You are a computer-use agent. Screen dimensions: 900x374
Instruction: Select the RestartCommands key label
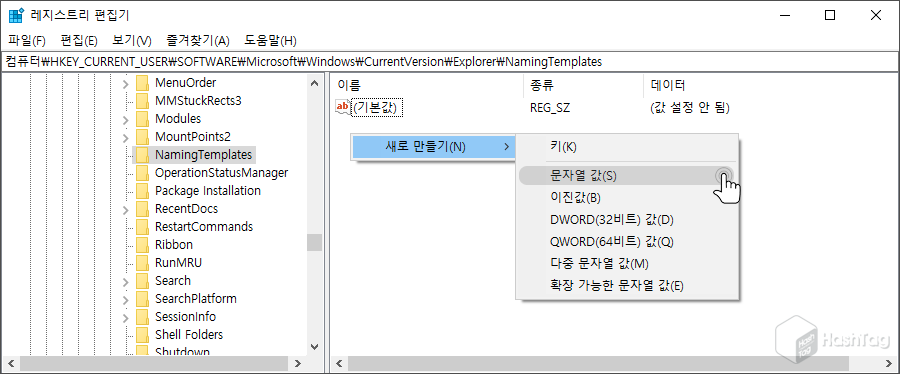(204, 227)
